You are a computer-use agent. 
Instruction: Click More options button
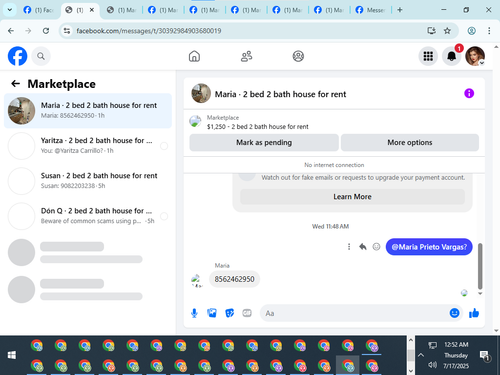(x=410, y=142)
